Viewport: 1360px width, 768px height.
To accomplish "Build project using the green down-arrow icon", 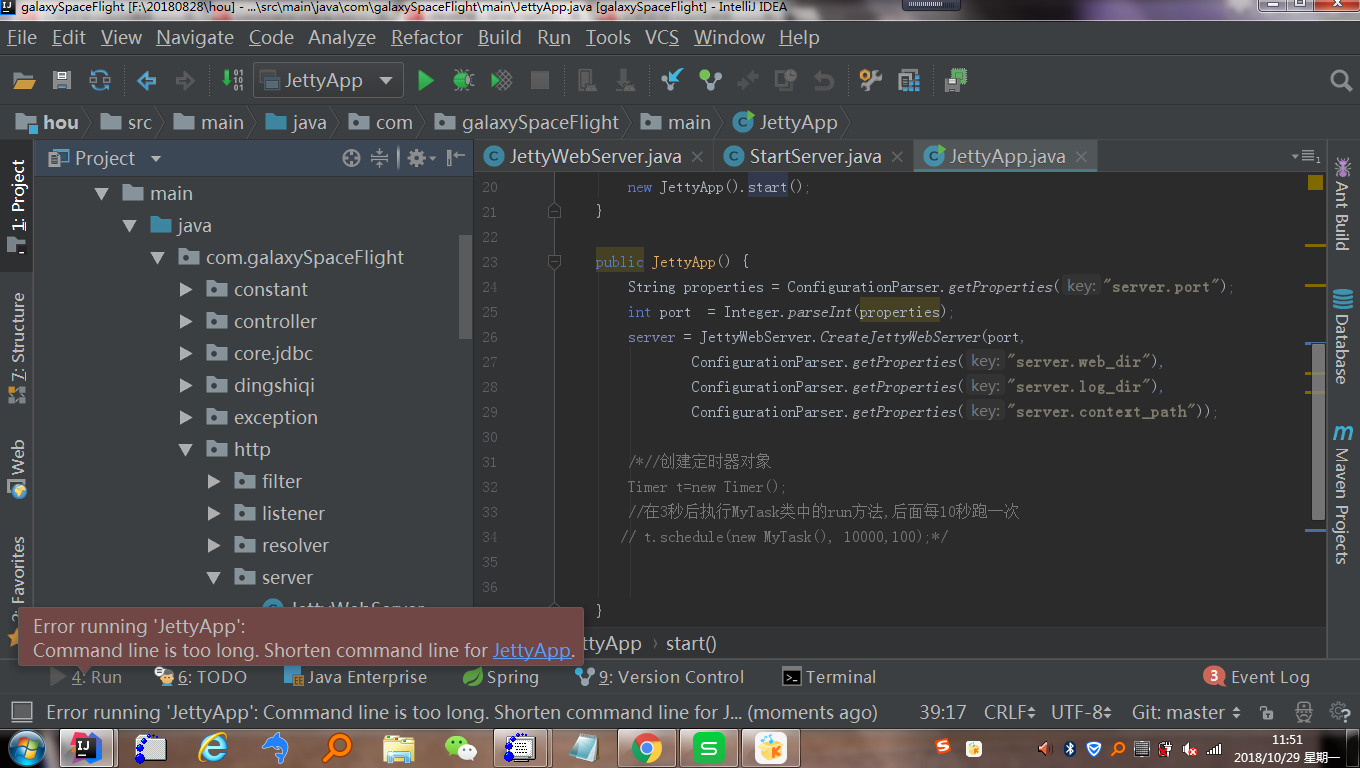I will (232, 80).
